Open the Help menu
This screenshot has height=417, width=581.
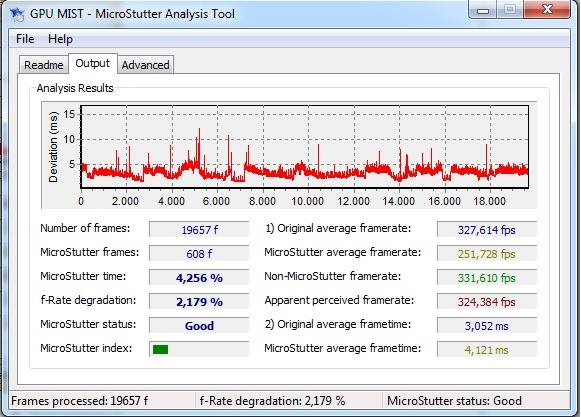60,39
